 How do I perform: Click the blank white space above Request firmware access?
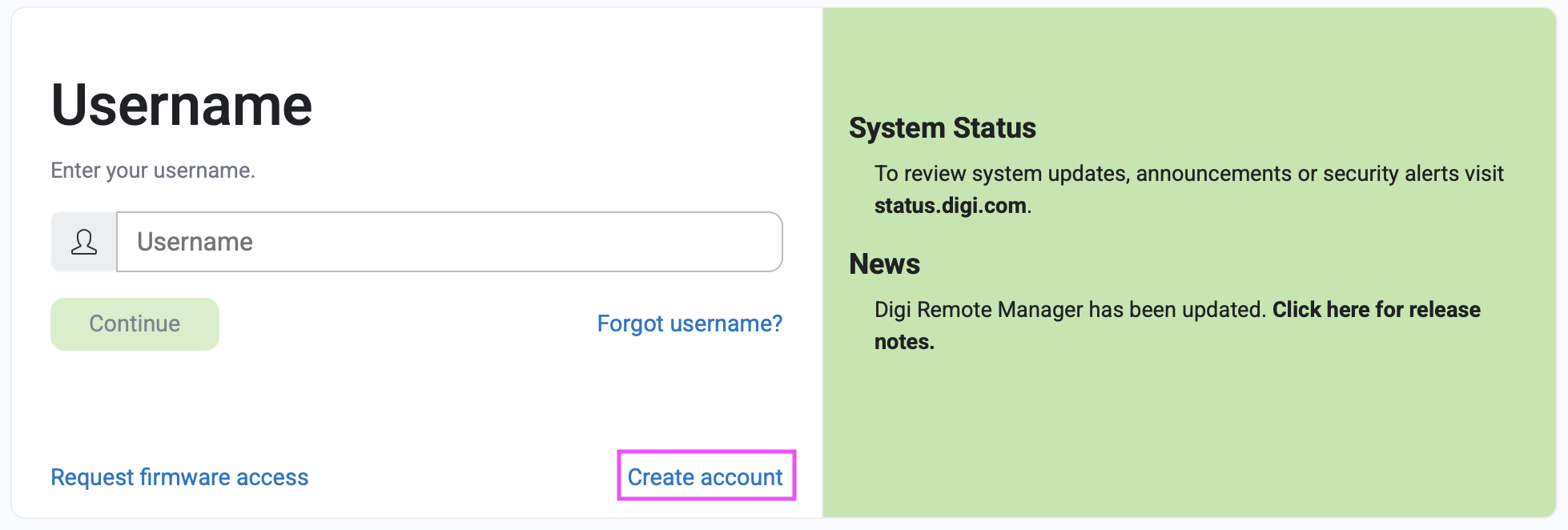click(x=179, y=408)
